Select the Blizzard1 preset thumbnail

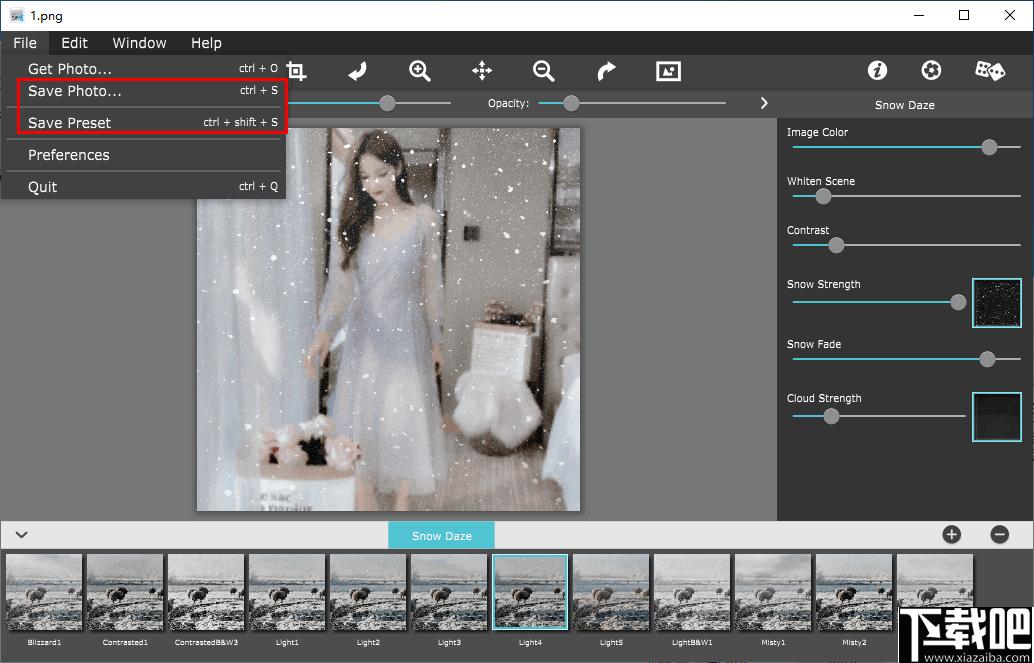(44, 592)
